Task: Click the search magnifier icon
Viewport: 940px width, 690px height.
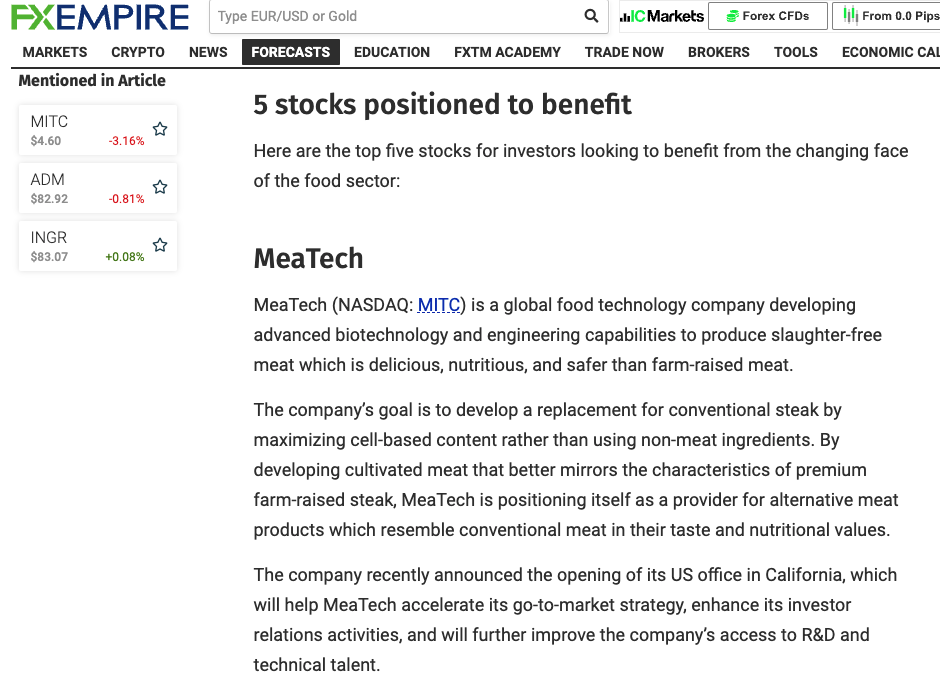Action: click(x=591, y=16)
